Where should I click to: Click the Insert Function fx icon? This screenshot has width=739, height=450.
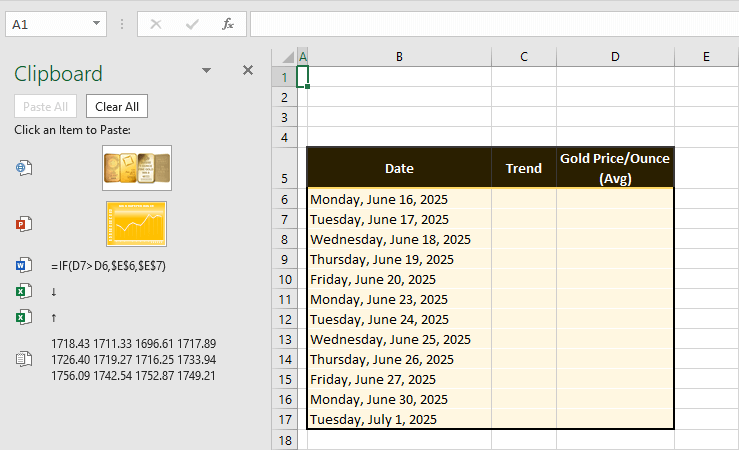[x=228, y=24]
